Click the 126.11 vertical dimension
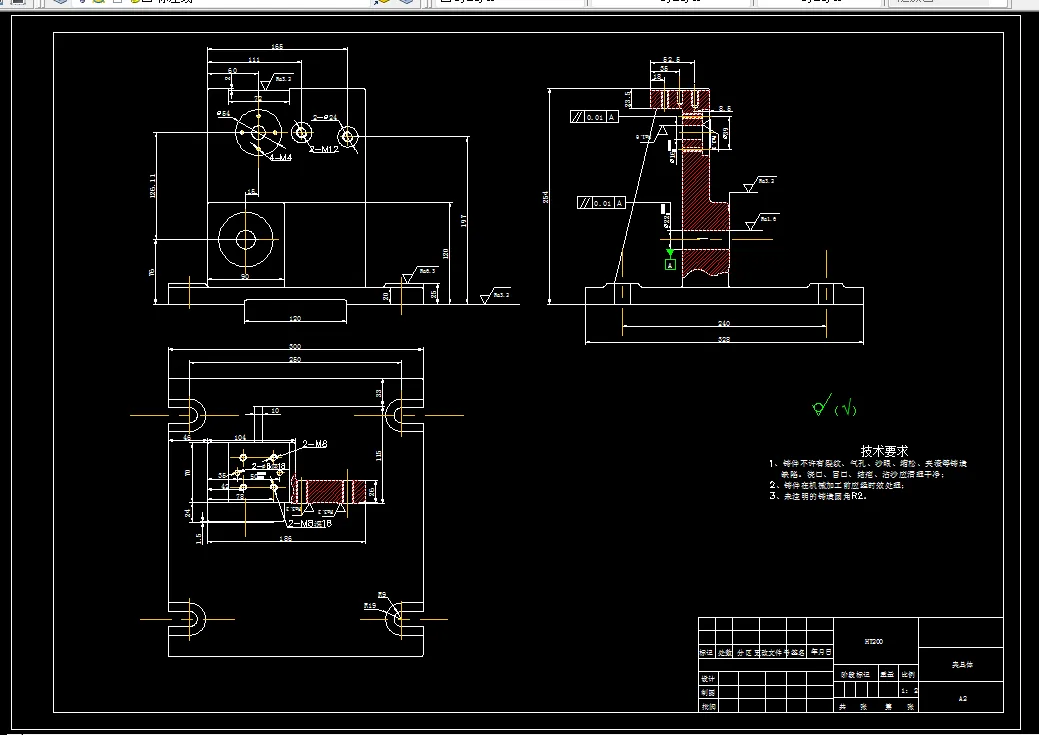This screenshot has width=1039, height=735. 152,186
